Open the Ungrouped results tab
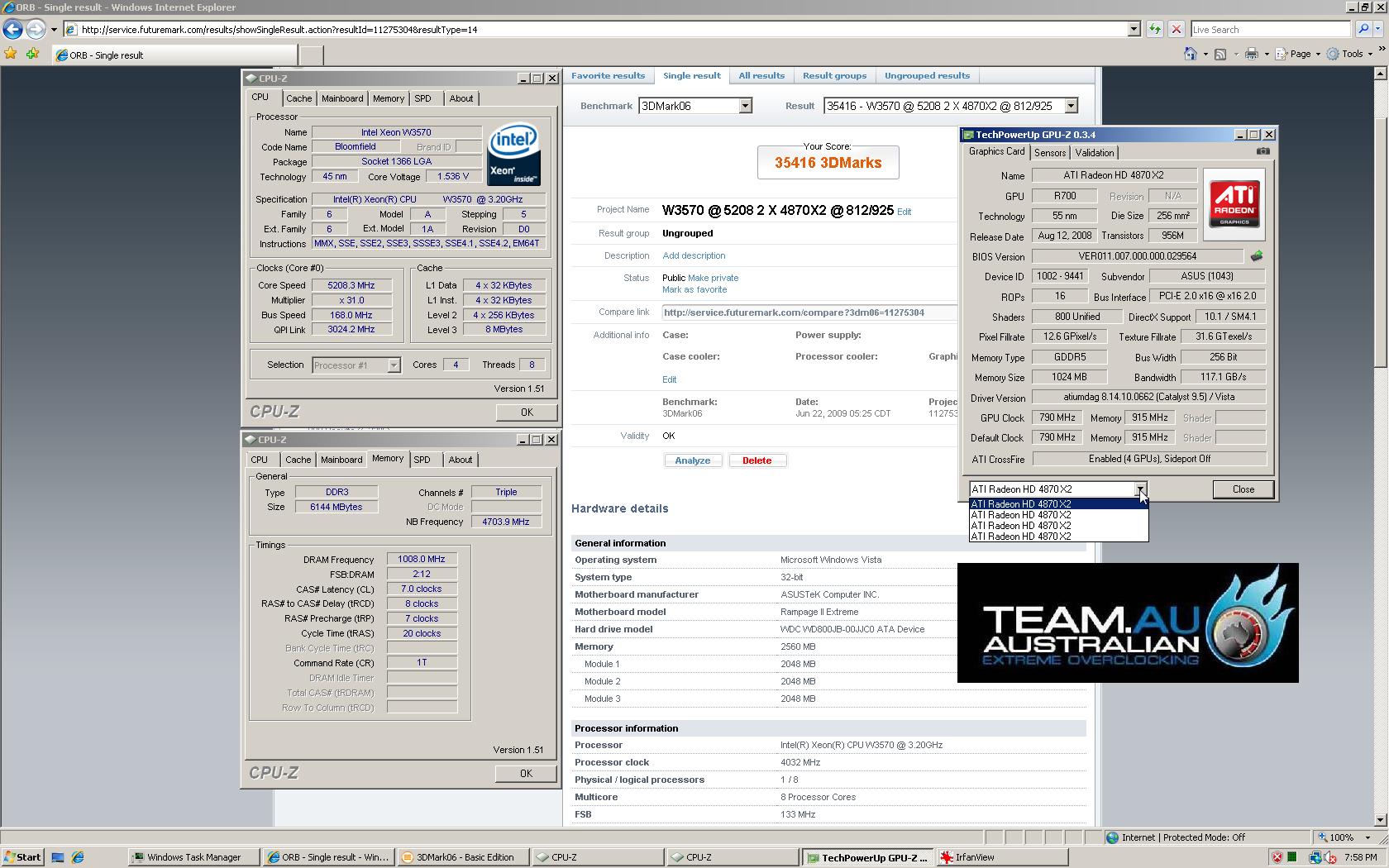 [927, 75]
